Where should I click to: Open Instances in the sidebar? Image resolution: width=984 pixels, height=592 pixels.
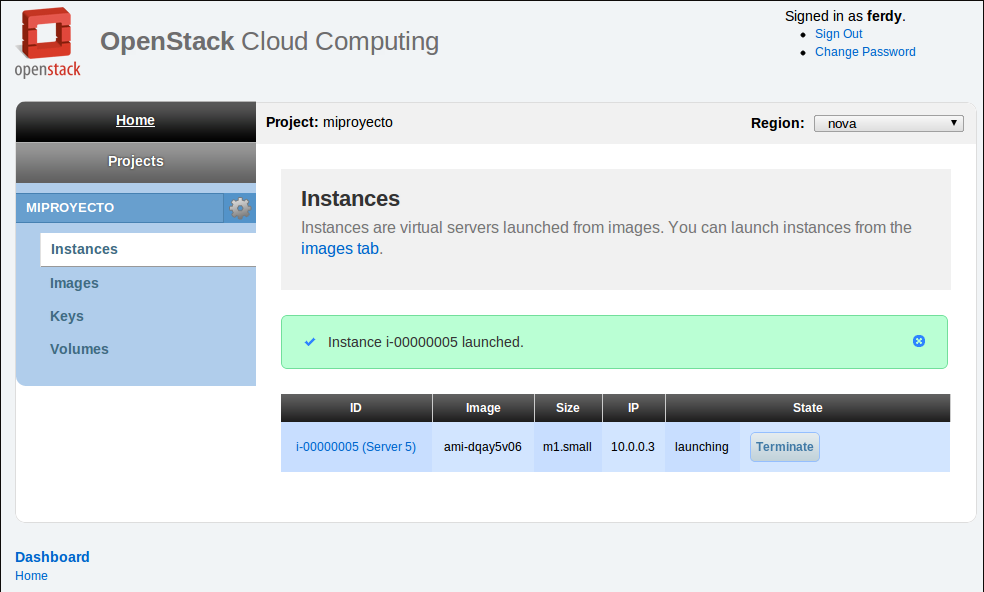click(148, 249)
